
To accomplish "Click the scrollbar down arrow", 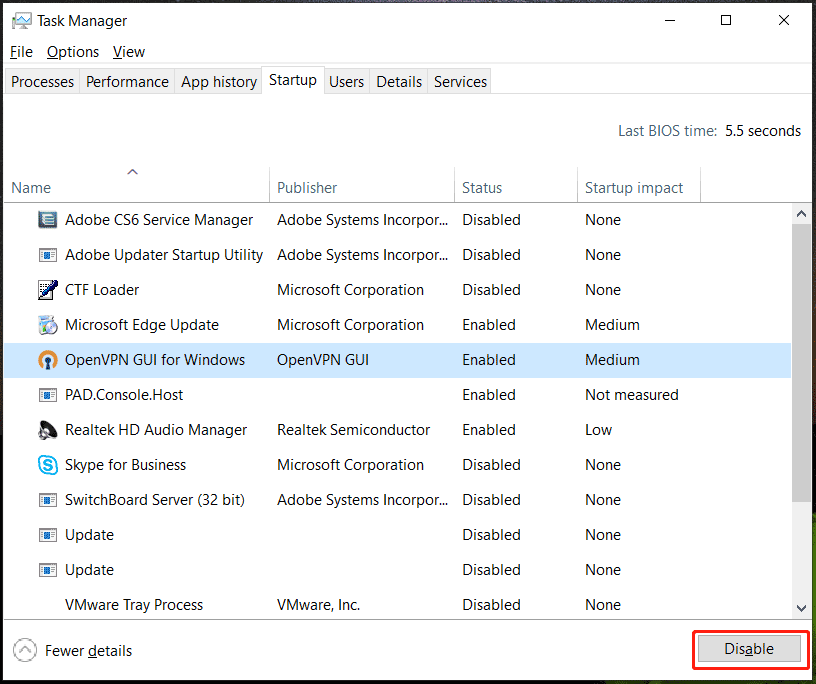I will tap(801, 608).
